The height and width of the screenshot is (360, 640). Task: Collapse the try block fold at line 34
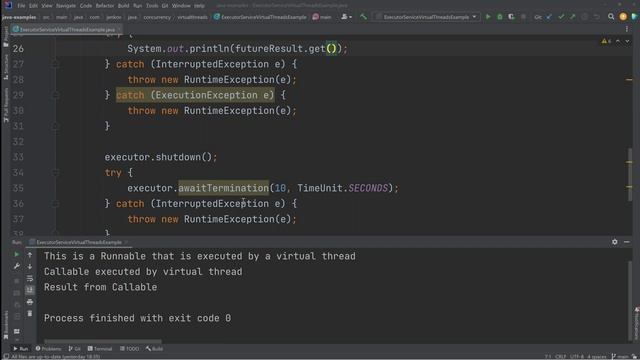pyautogui.click(x=56, y=173)
